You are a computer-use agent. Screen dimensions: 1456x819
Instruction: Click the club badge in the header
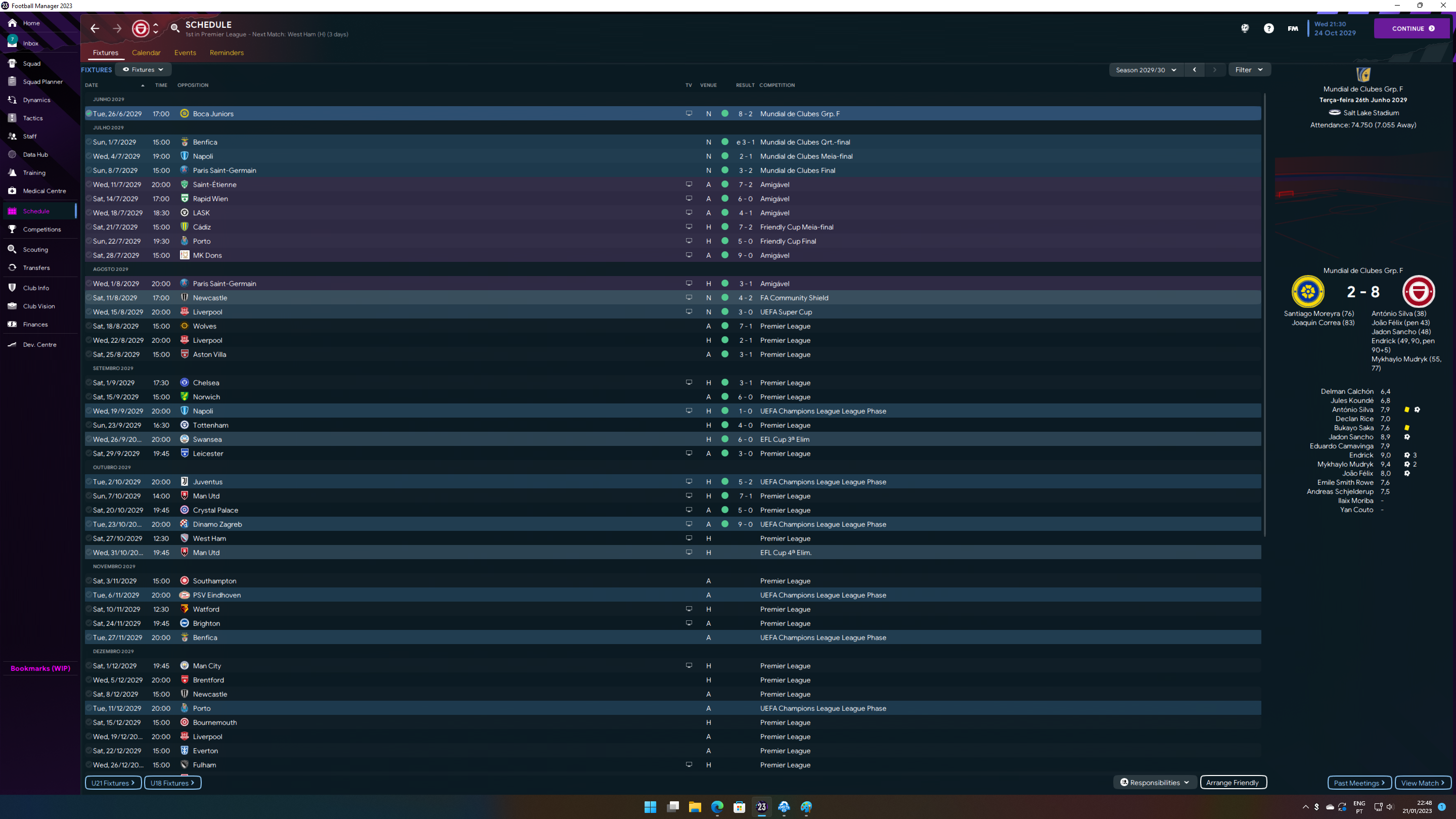pos(141,28)
